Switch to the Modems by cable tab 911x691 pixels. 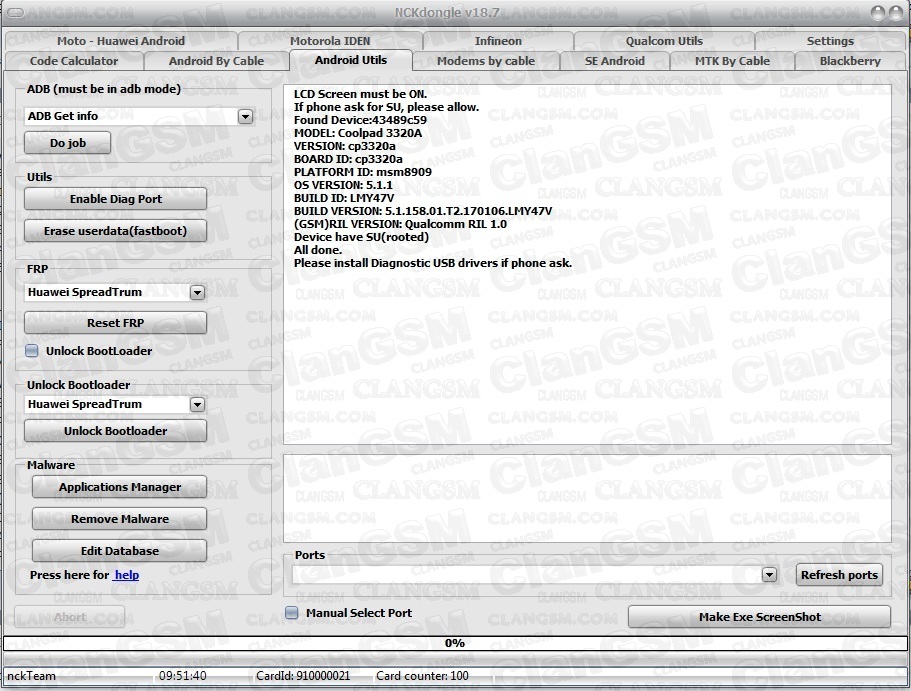point(486,61)
